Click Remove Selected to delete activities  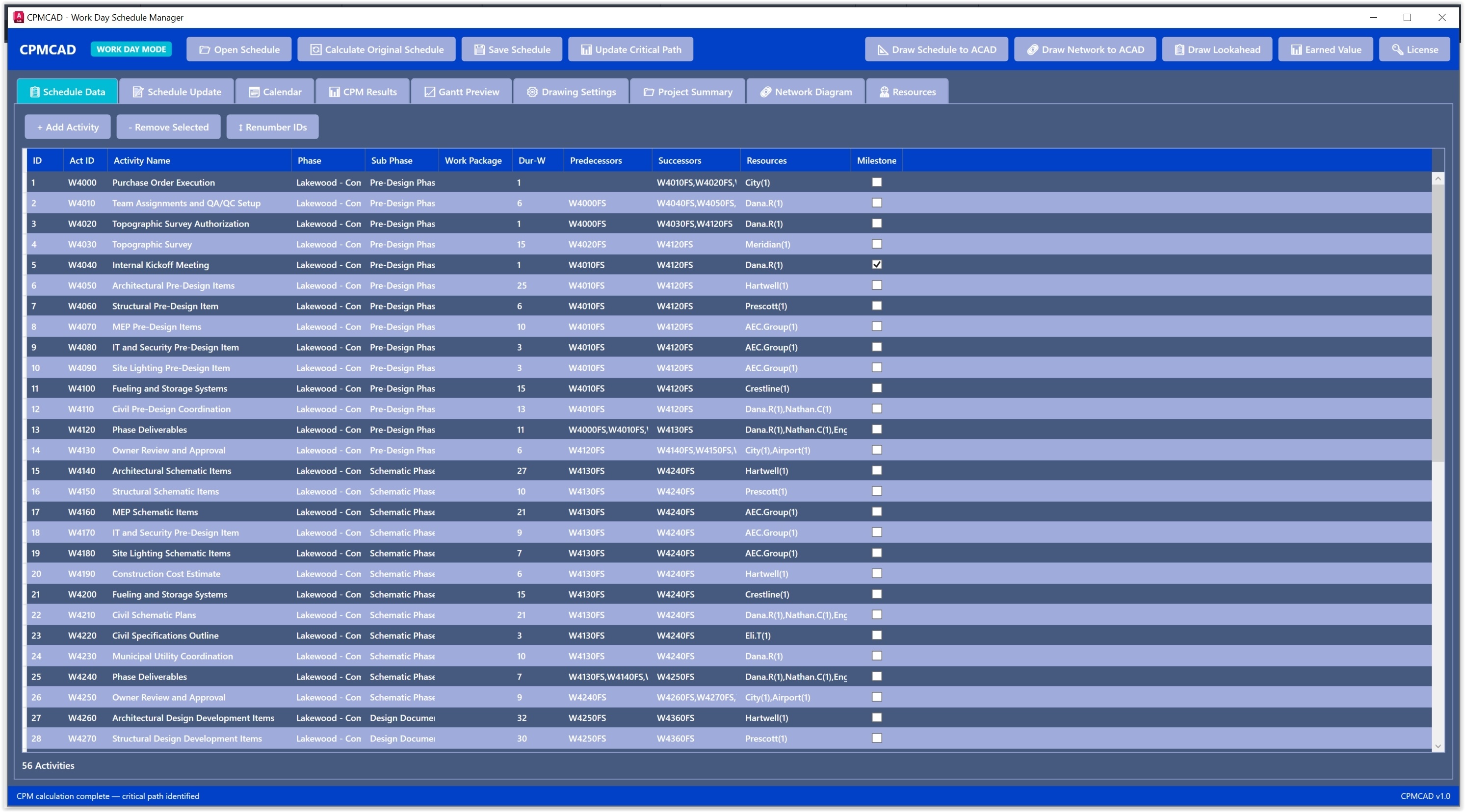[168, 127]
